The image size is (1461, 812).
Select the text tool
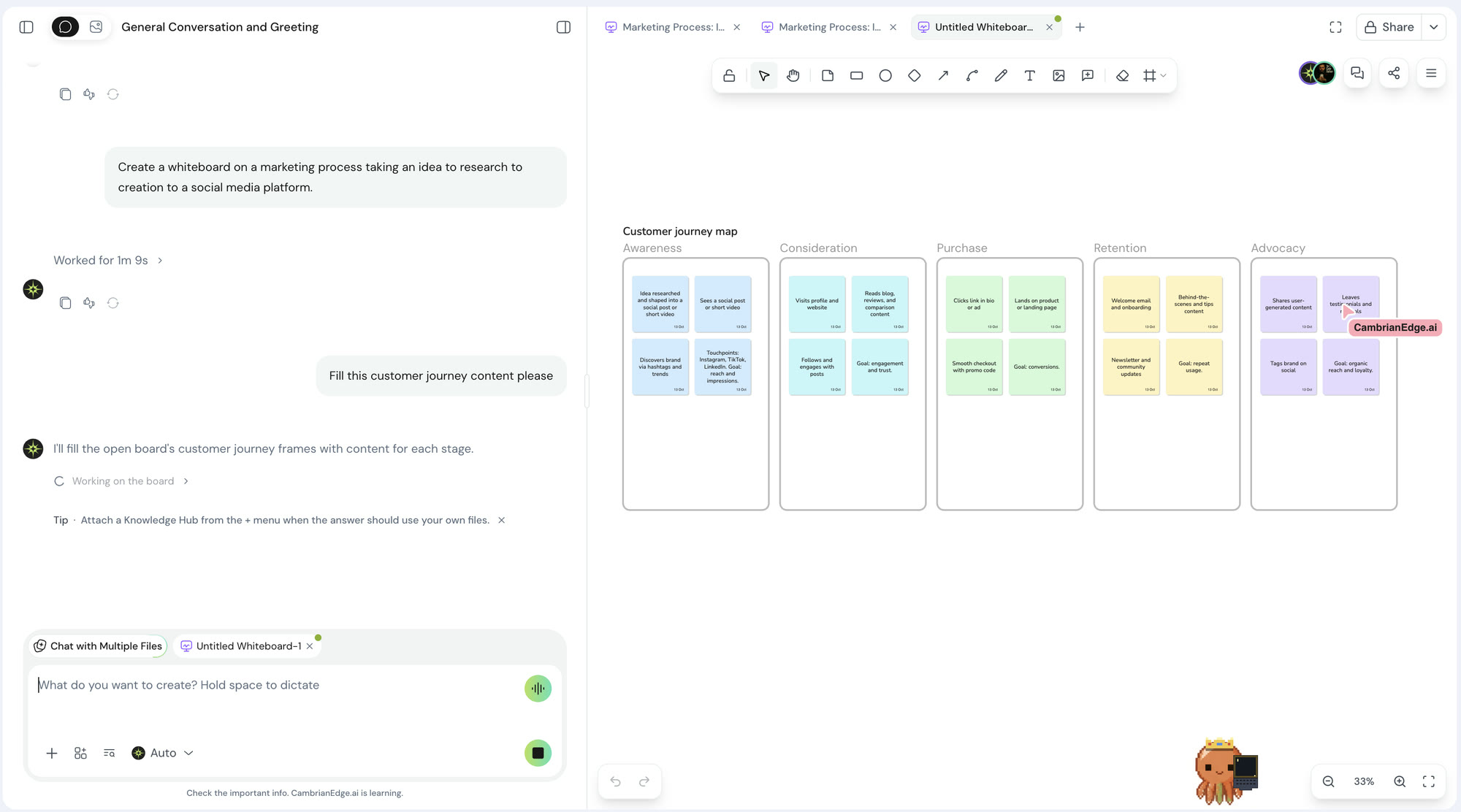[x=1029, y=75]
